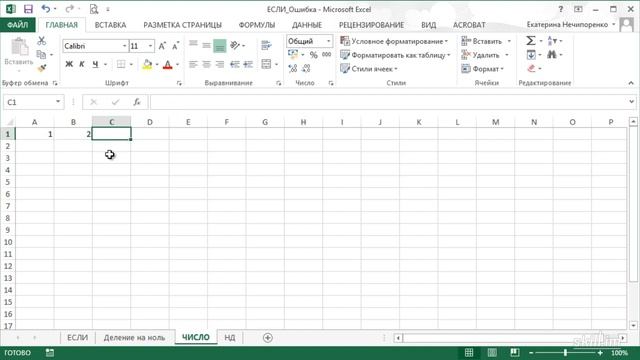Align cell text to the right
This screenshot has height=360, width=640.
pyautogui.click(x=220, y=64)
